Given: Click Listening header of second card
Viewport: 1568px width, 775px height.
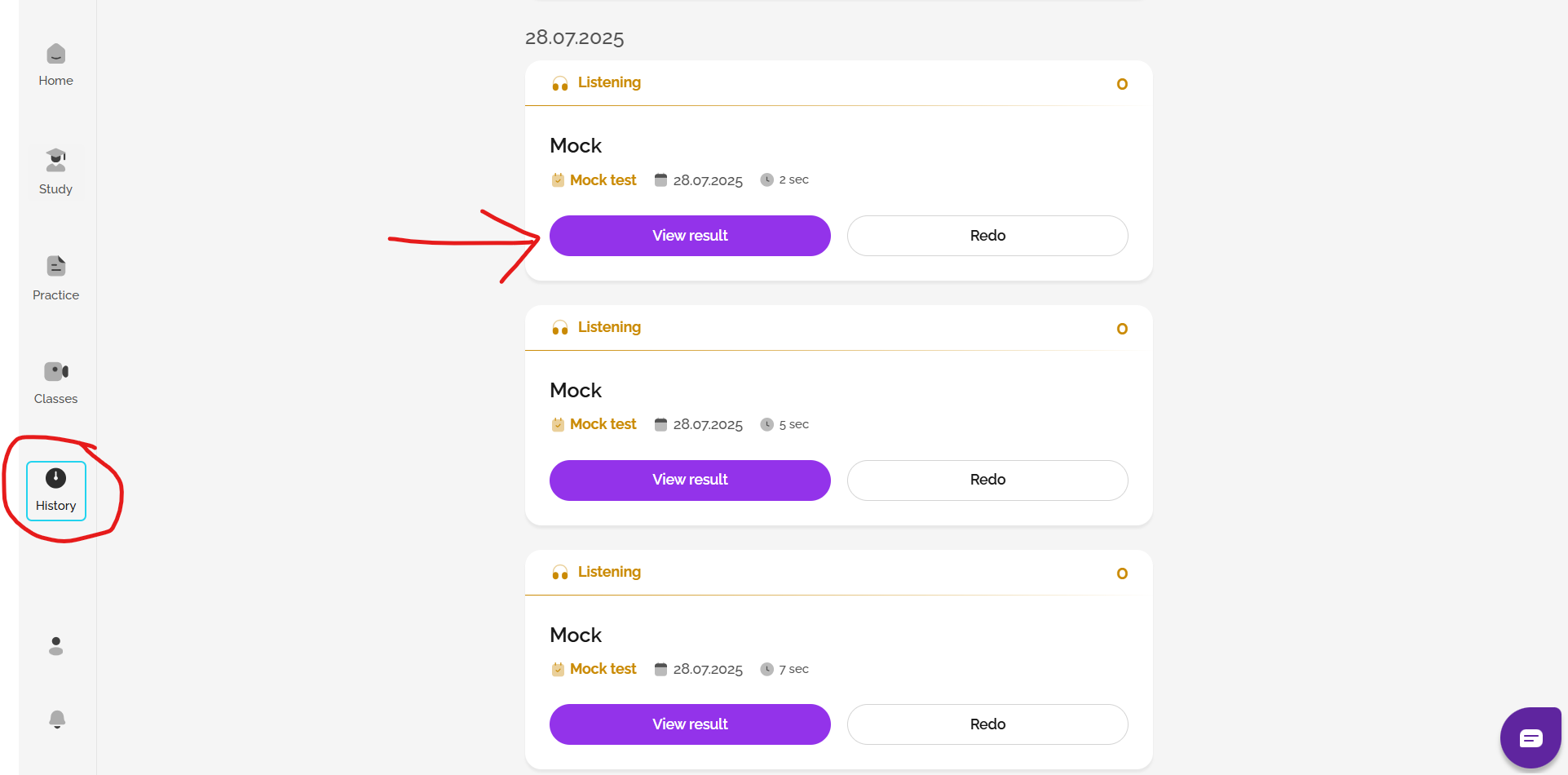Looking at the screenshot, I should coord(608,327).
